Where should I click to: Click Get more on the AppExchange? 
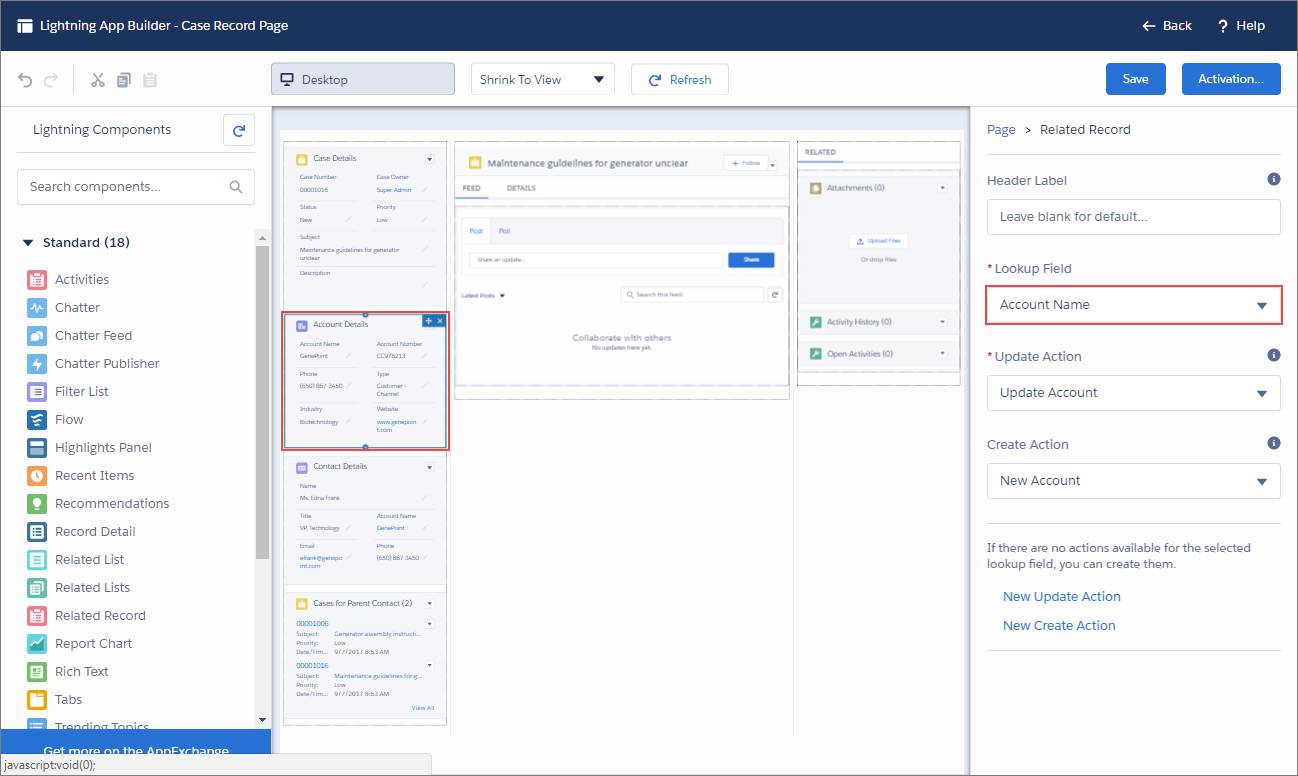136,752
